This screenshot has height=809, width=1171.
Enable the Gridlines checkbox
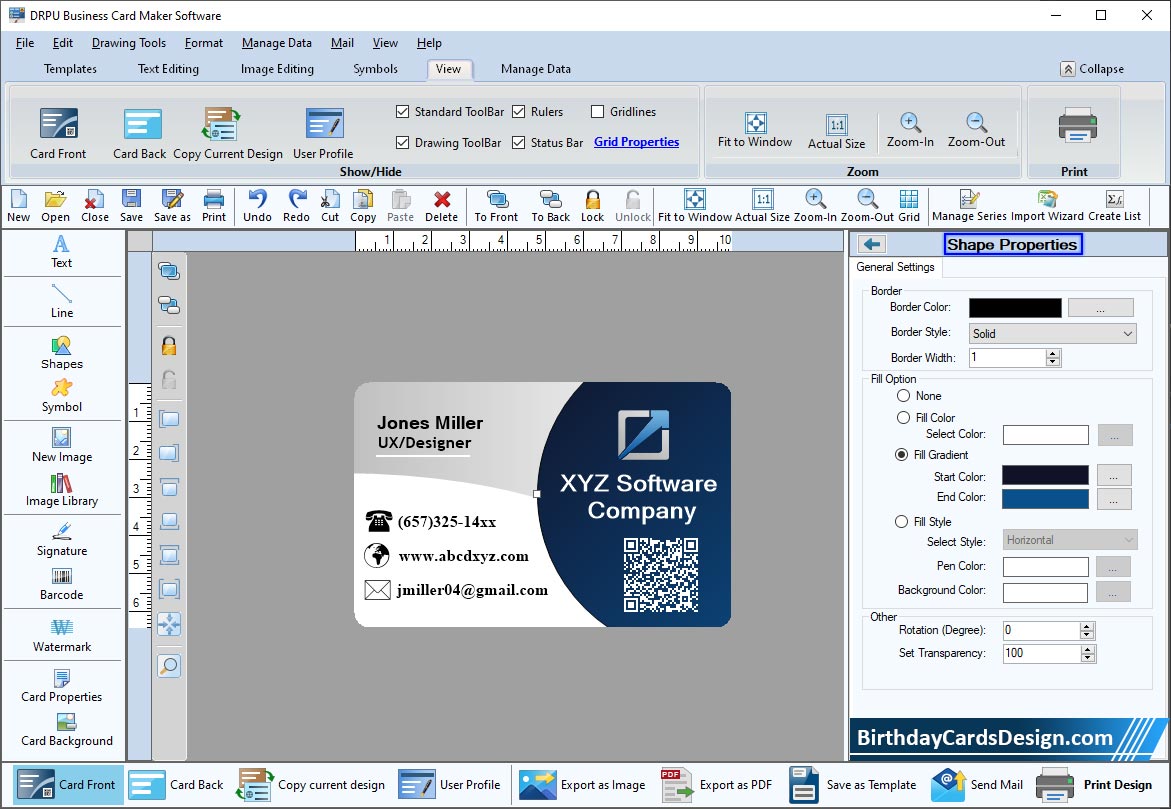pos(597,111)
